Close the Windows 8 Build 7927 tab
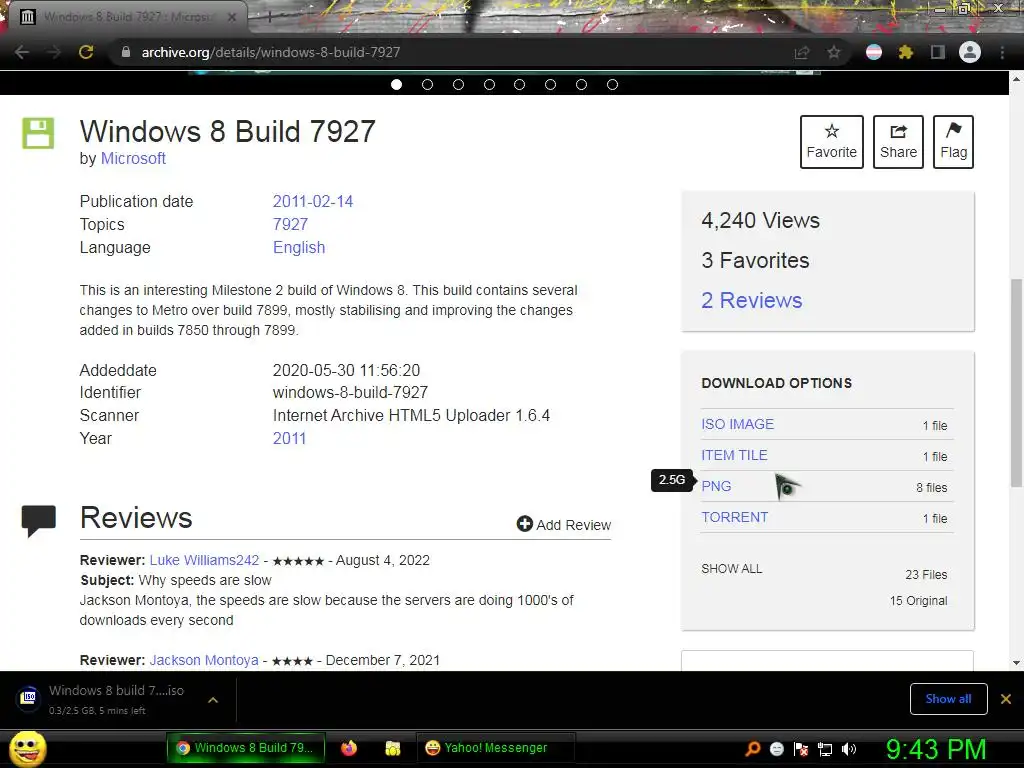 [x=232, y=18]
